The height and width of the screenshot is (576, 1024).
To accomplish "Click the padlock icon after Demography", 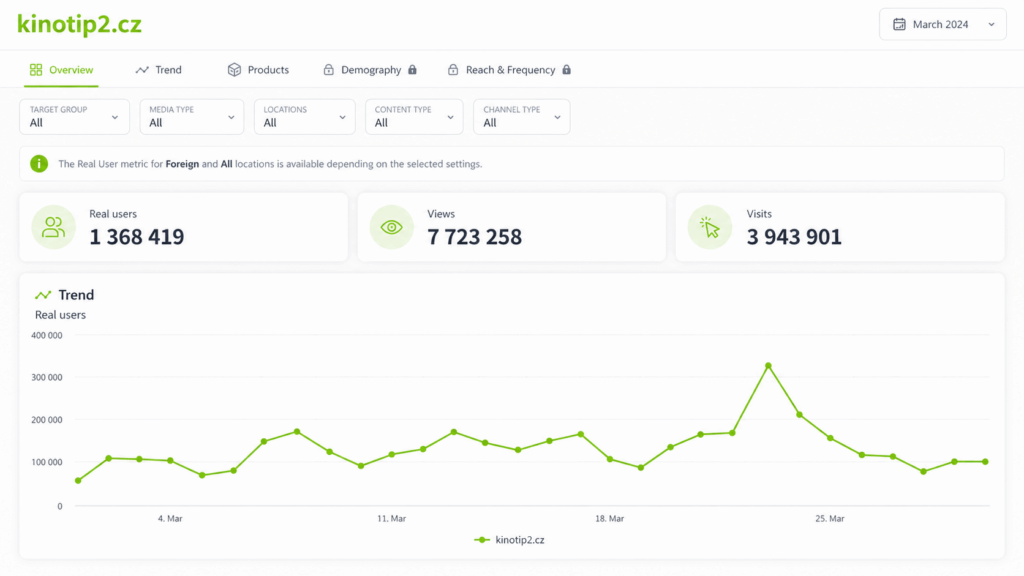I will pyautogui.click(x=412, y=70).
